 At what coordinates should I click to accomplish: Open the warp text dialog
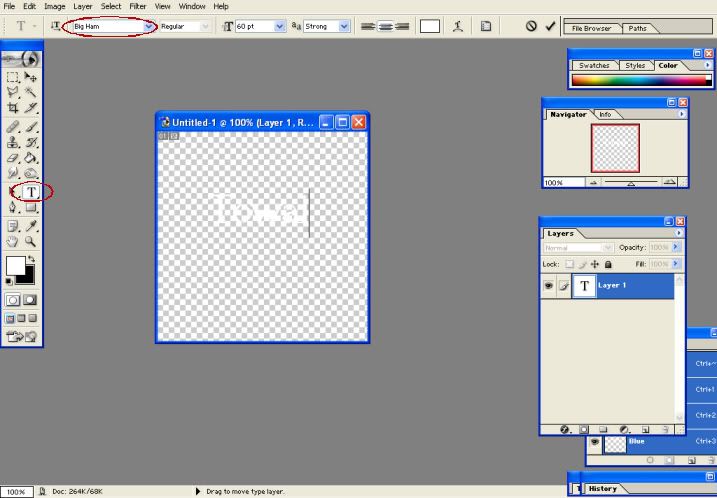click(x=458, y=27)
